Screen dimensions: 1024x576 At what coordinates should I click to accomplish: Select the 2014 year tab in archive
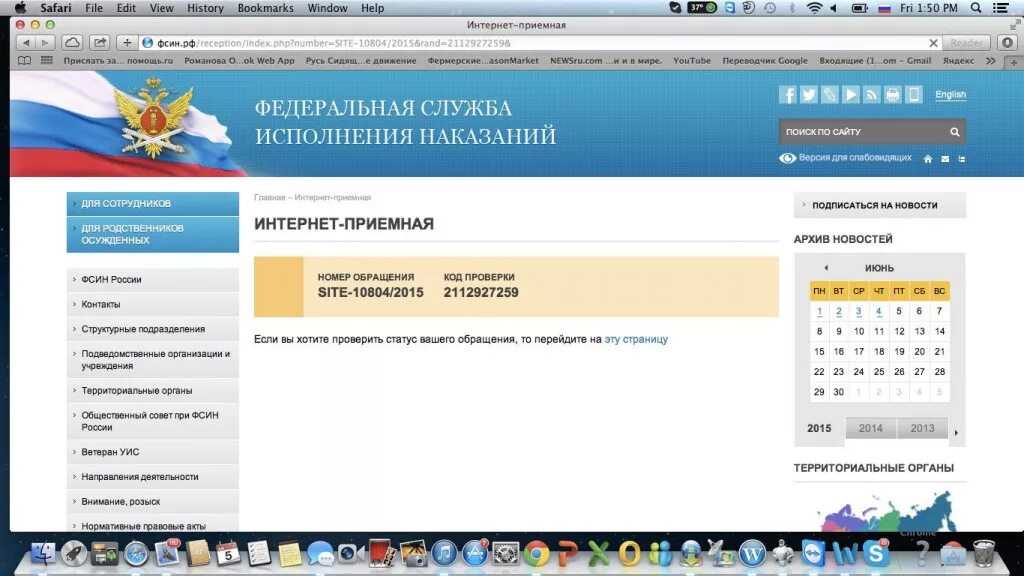[871, 428]
